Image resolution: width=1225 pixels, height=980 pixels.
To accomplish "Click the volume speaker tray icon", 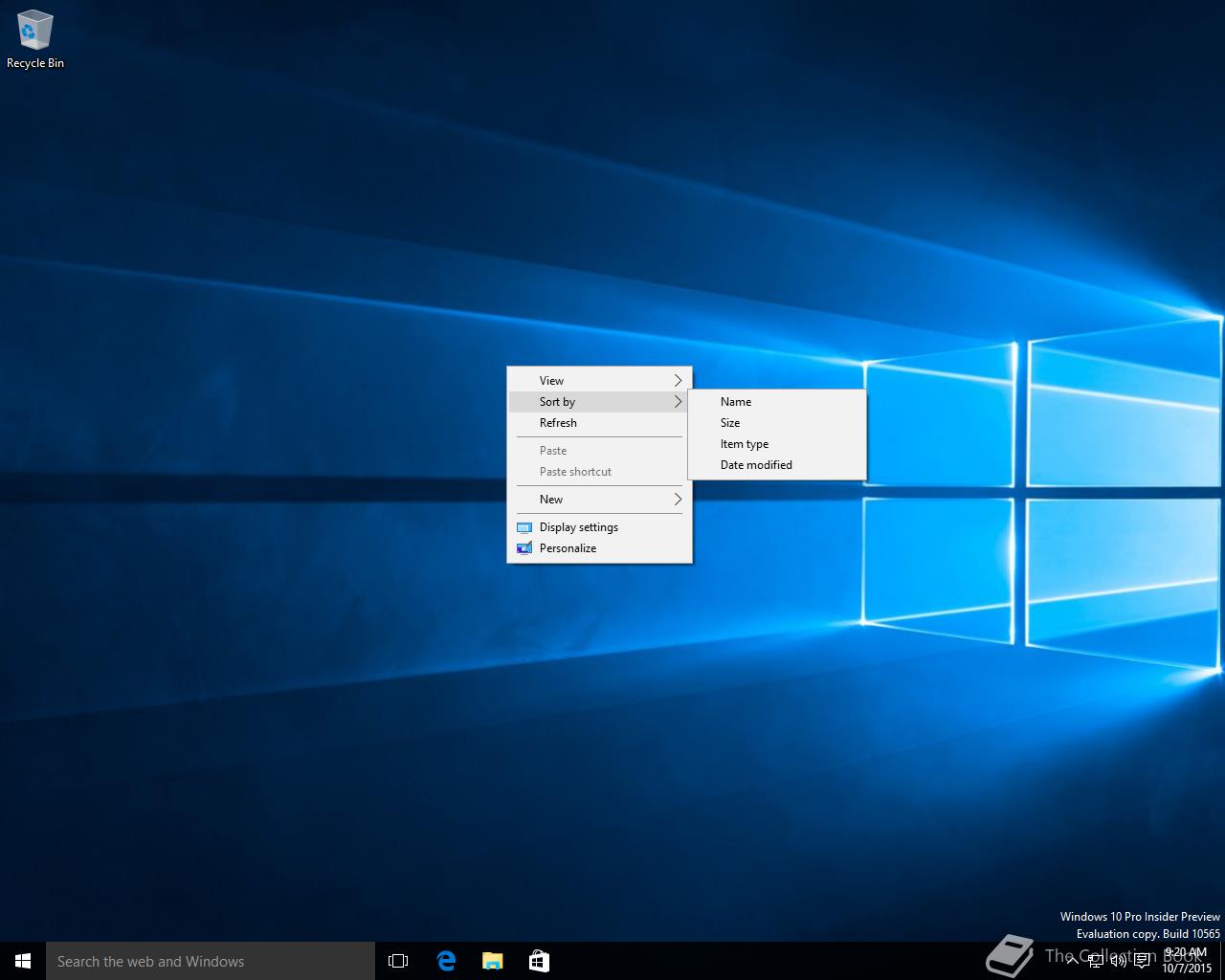I will click(x=1118, y=961).
